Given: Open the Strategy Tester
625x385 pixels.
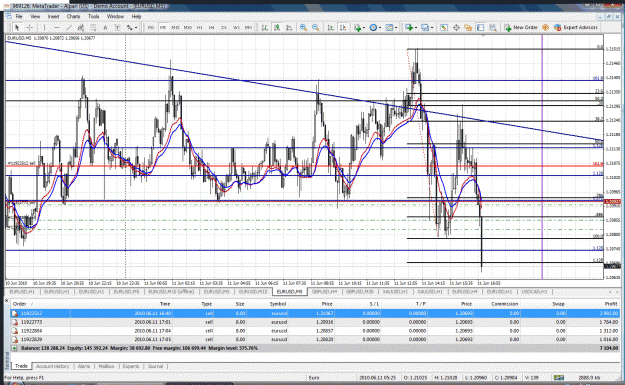Looking at the screenshot, I should (x=493, y=28).
